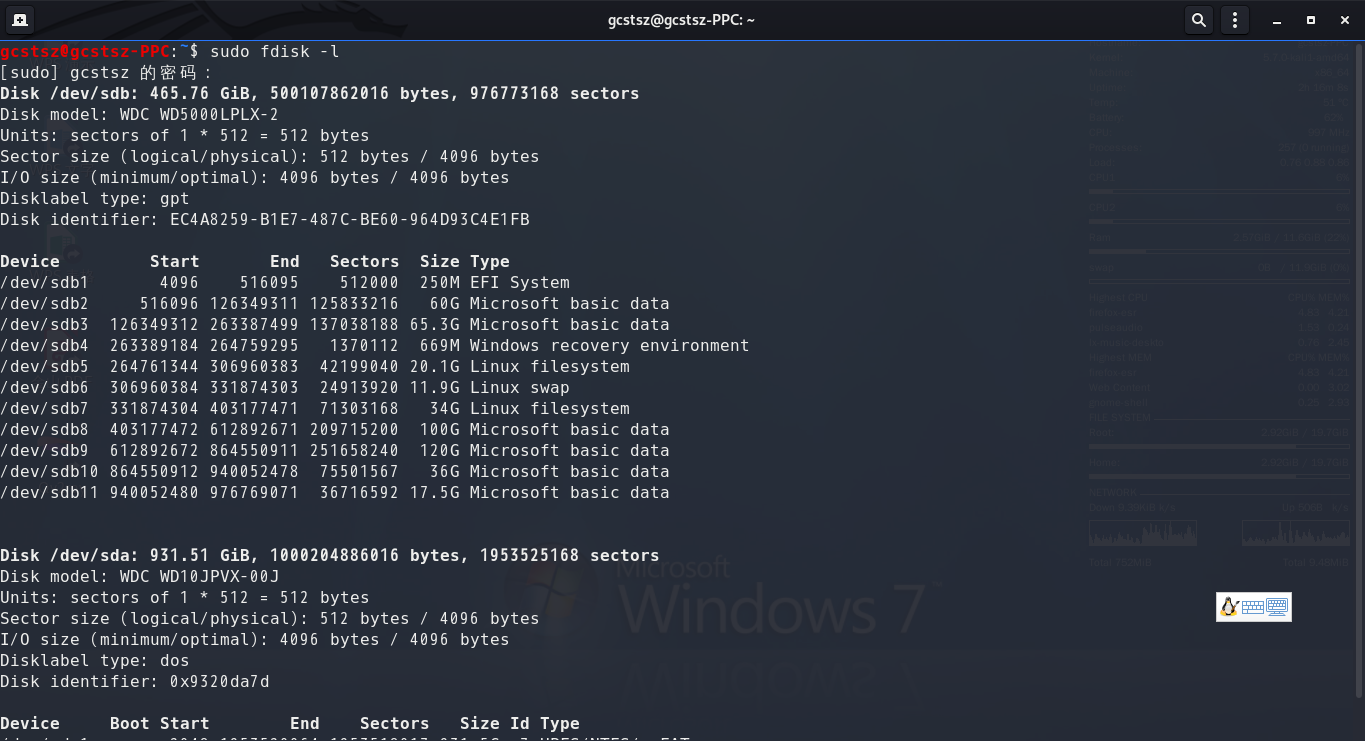Click the terminal vertical scrollbar
Viewport: 1365px width, 741px height.
(x=1360, y=370)
